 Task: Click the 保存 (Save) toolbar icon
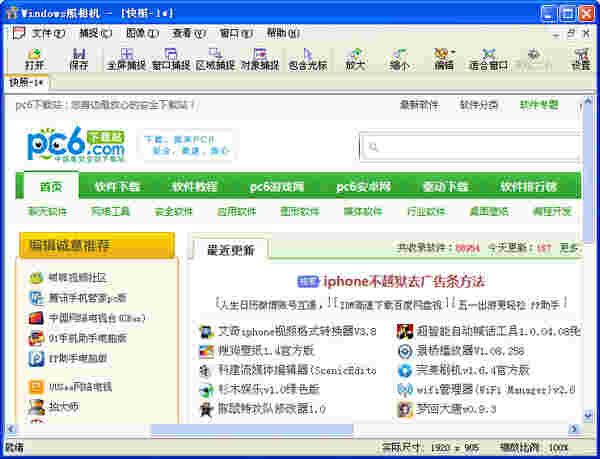coord(79,59)
